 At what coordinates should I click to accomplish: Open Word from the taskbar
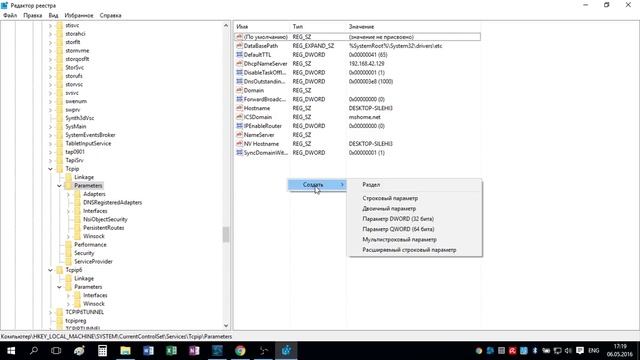149,351
